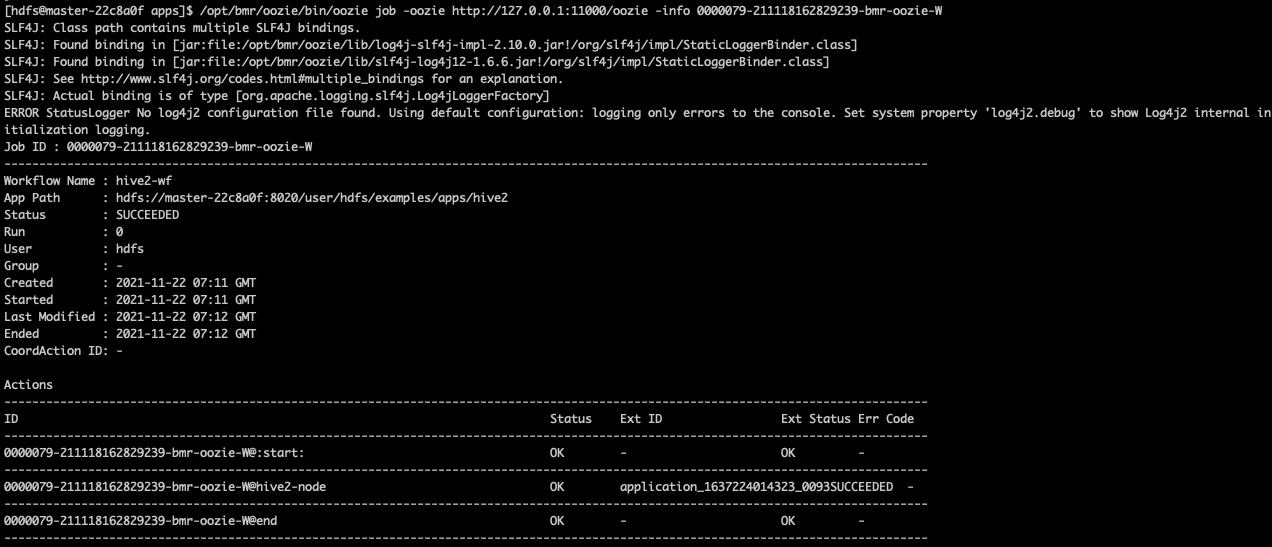Click the Ext Status column header
The image size is (1272, 547).
[815, 419]
